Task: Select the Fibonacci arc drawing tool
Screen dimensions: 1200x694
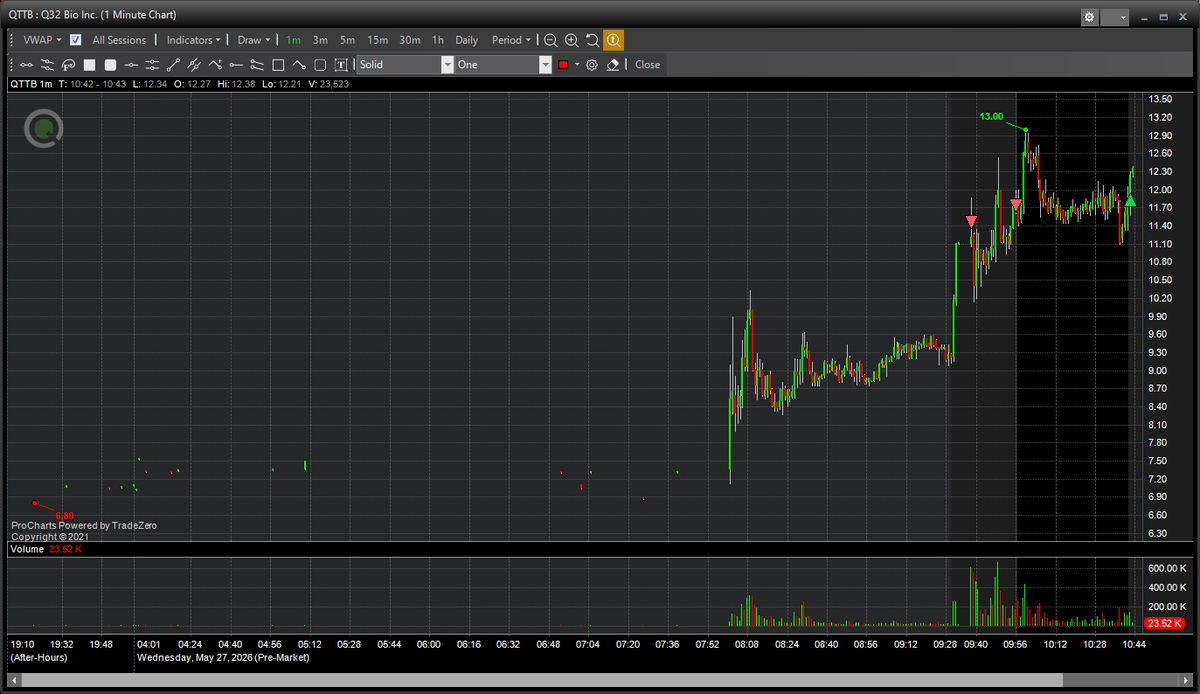Action: point(68,65)
